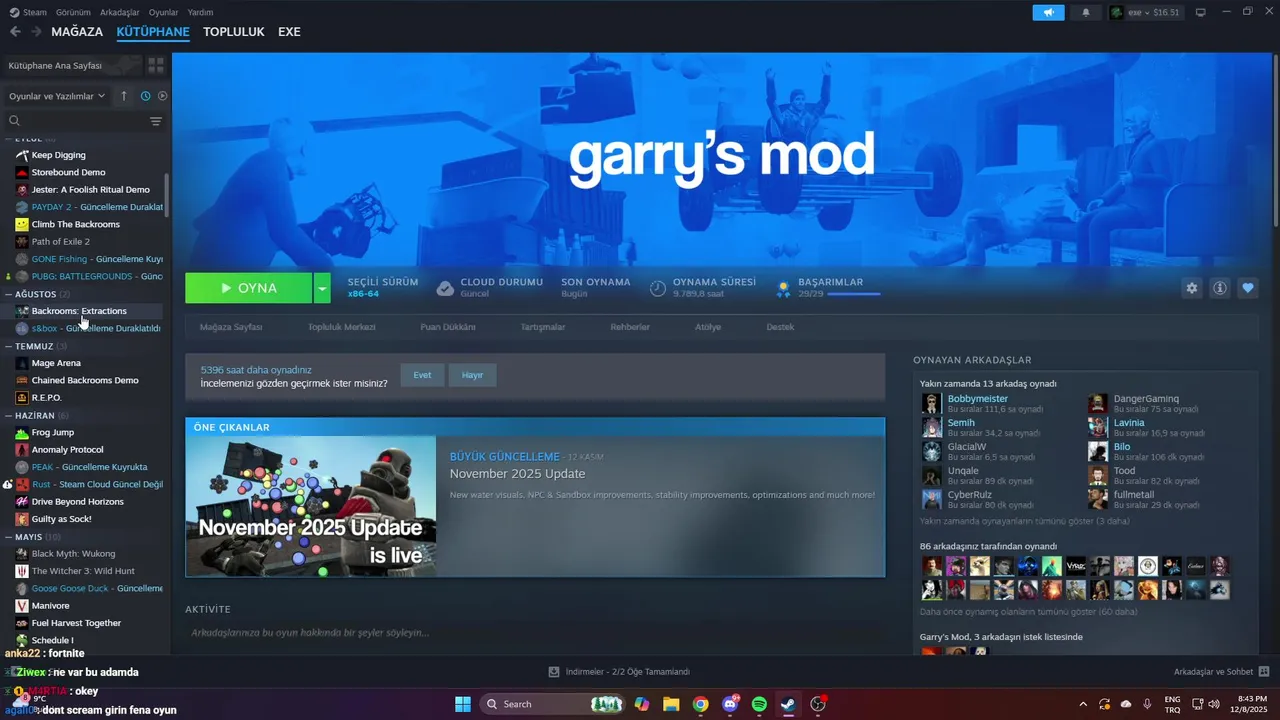Answer Hayır to the review prompt
The height and width of the screenshot is (720, 1280).
coord(472,375)
